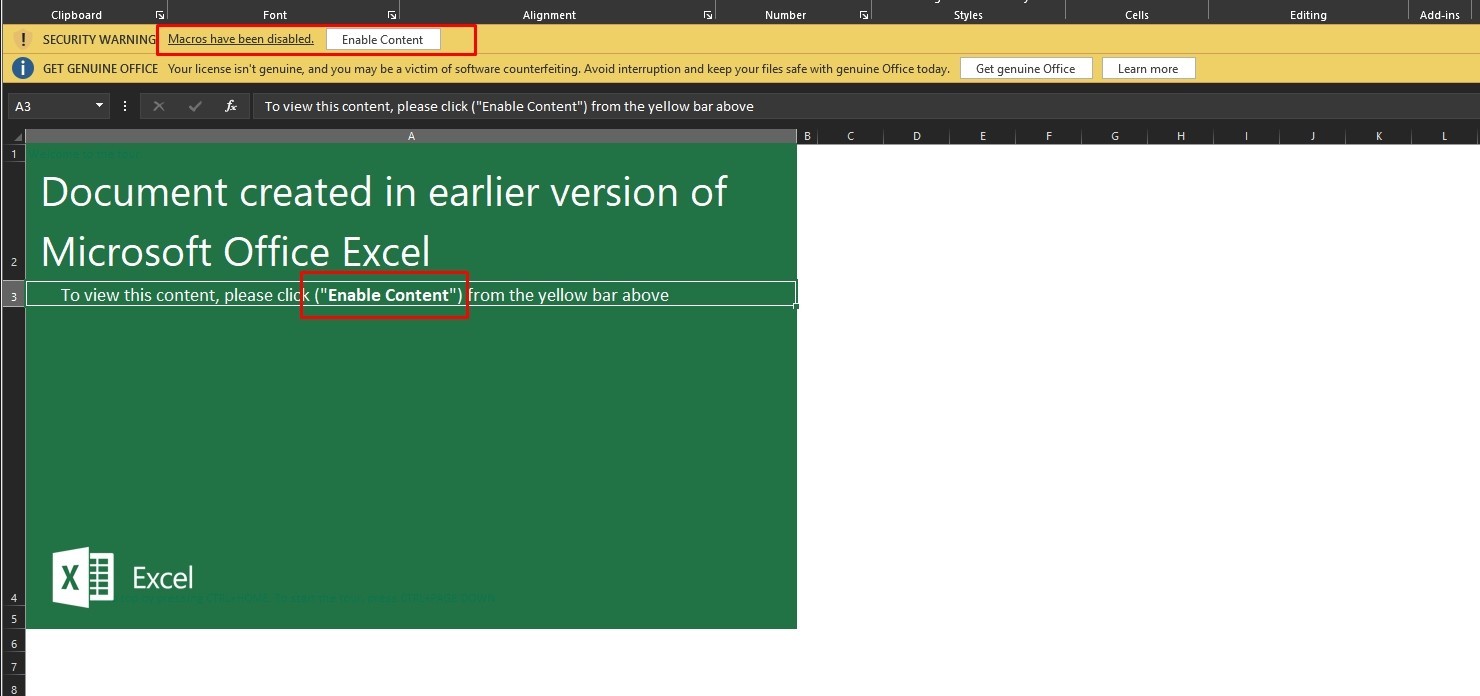Click Enable Content in the security warning bar

(383, 39)
